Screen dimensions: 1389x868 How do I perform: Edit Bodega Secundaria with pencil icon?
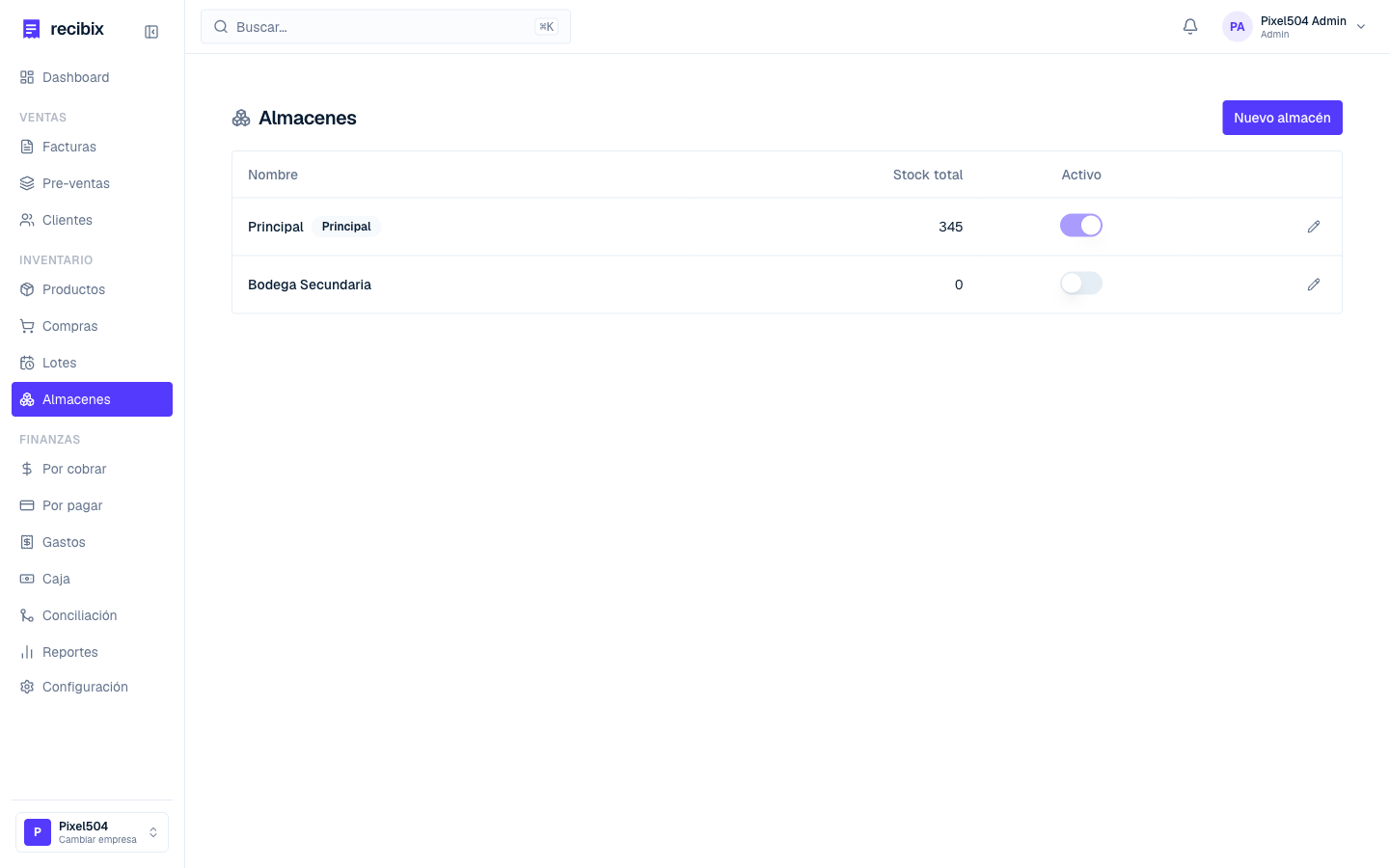point(1314,285)
